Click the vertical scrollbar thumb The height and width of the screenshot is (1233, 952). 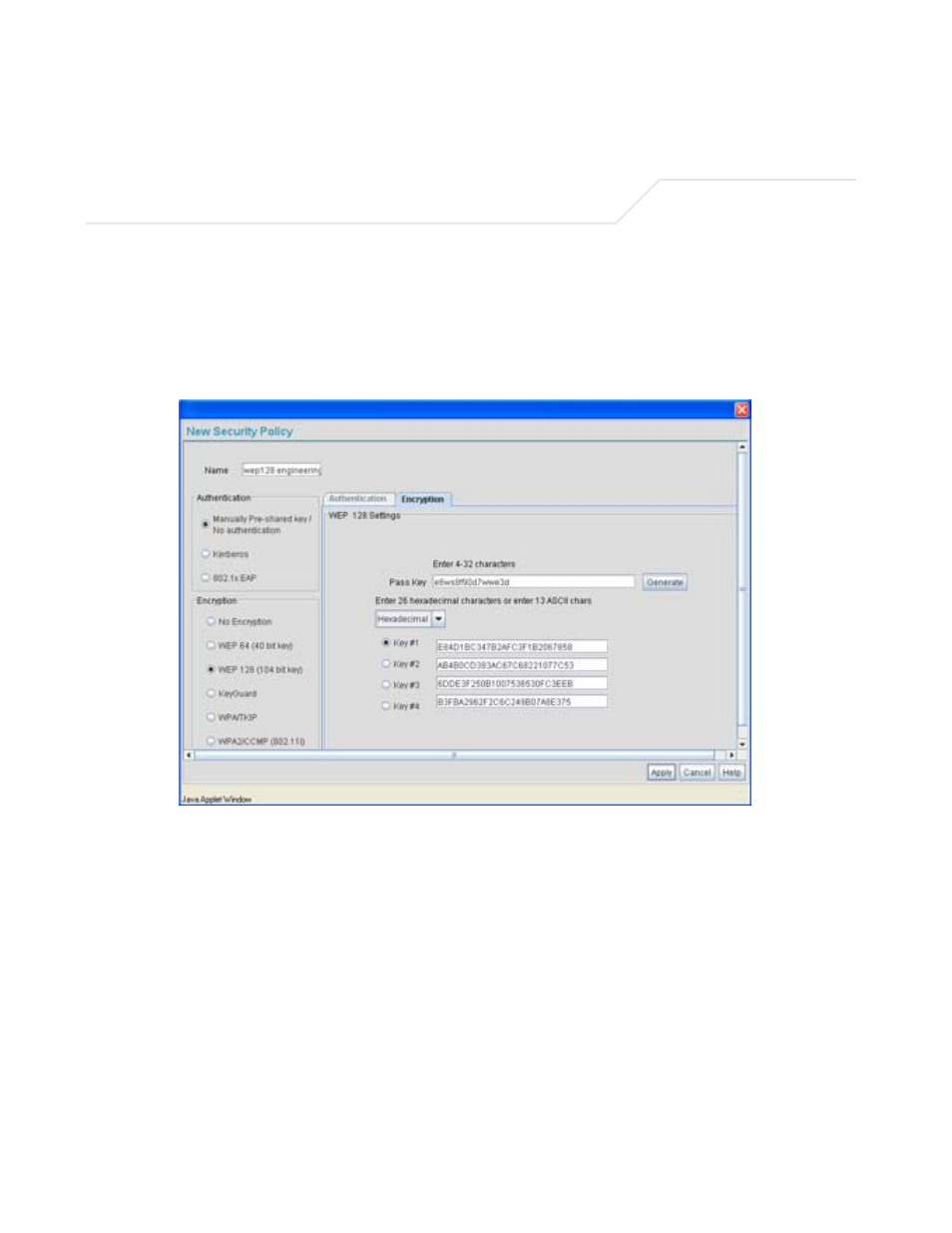point(742,589)
